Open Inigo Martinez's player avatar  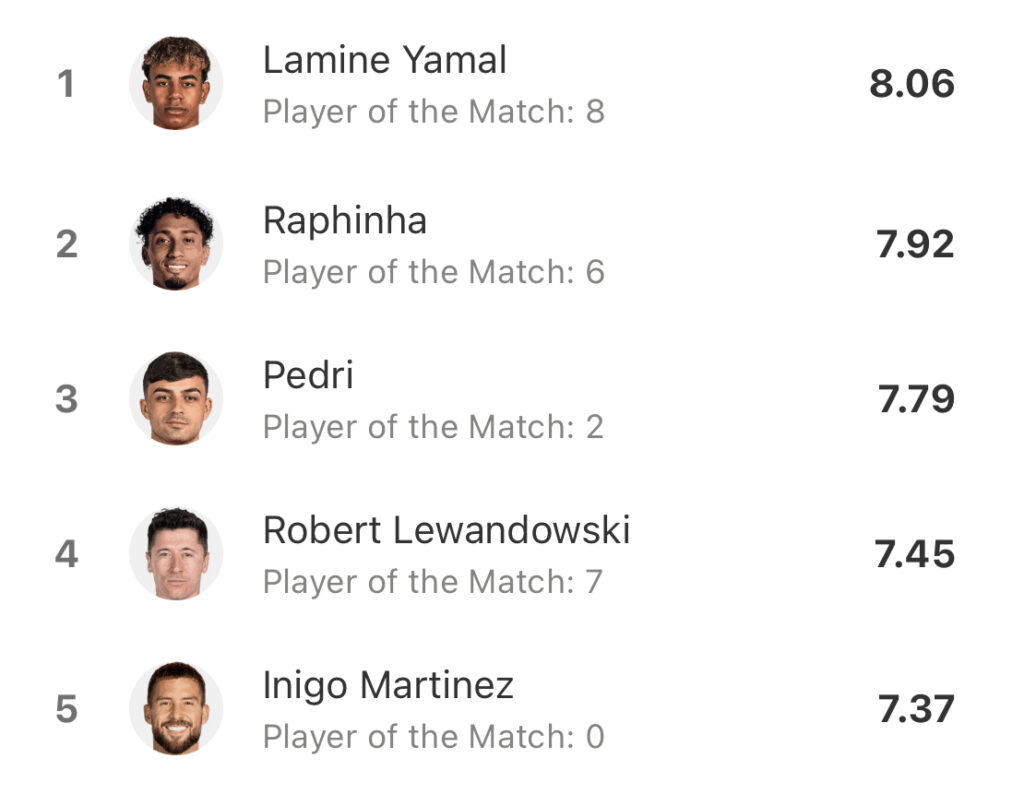pos(176,708)
